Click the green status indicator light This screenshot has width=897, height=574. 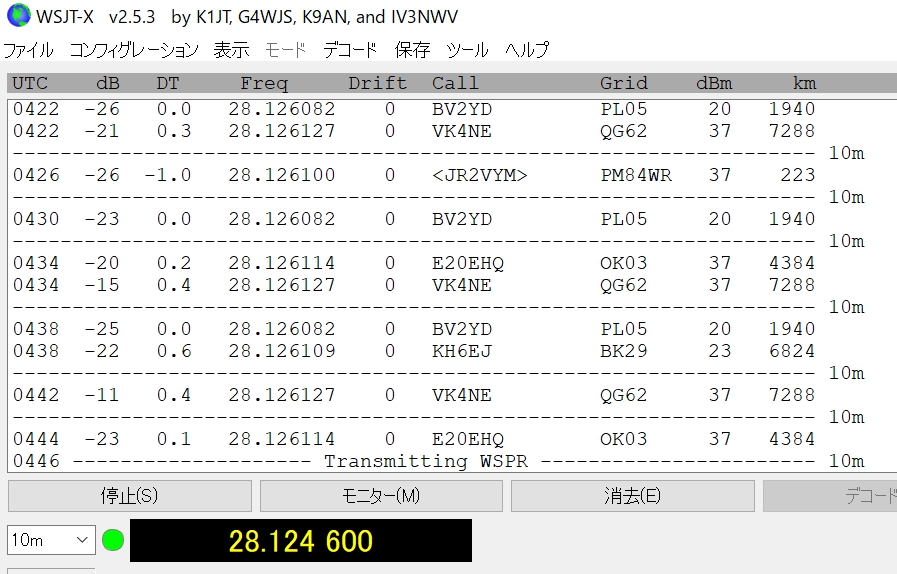[x=113, y=540]
